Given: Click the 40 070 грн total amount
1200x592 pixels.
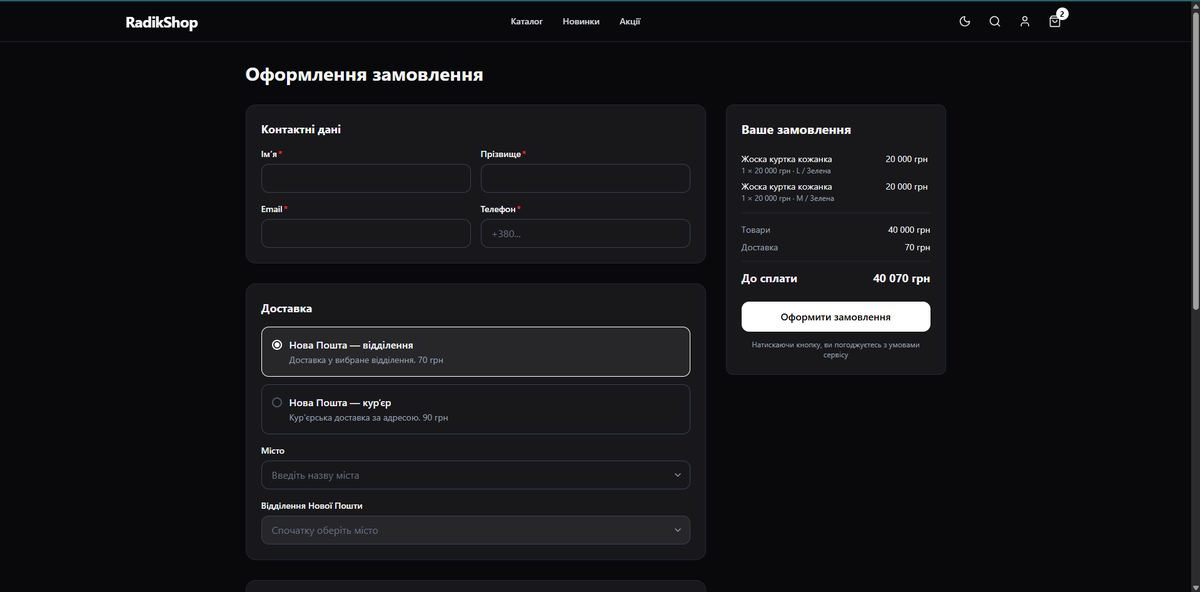Looking at the screenshot, I should [x=901, y=279].
